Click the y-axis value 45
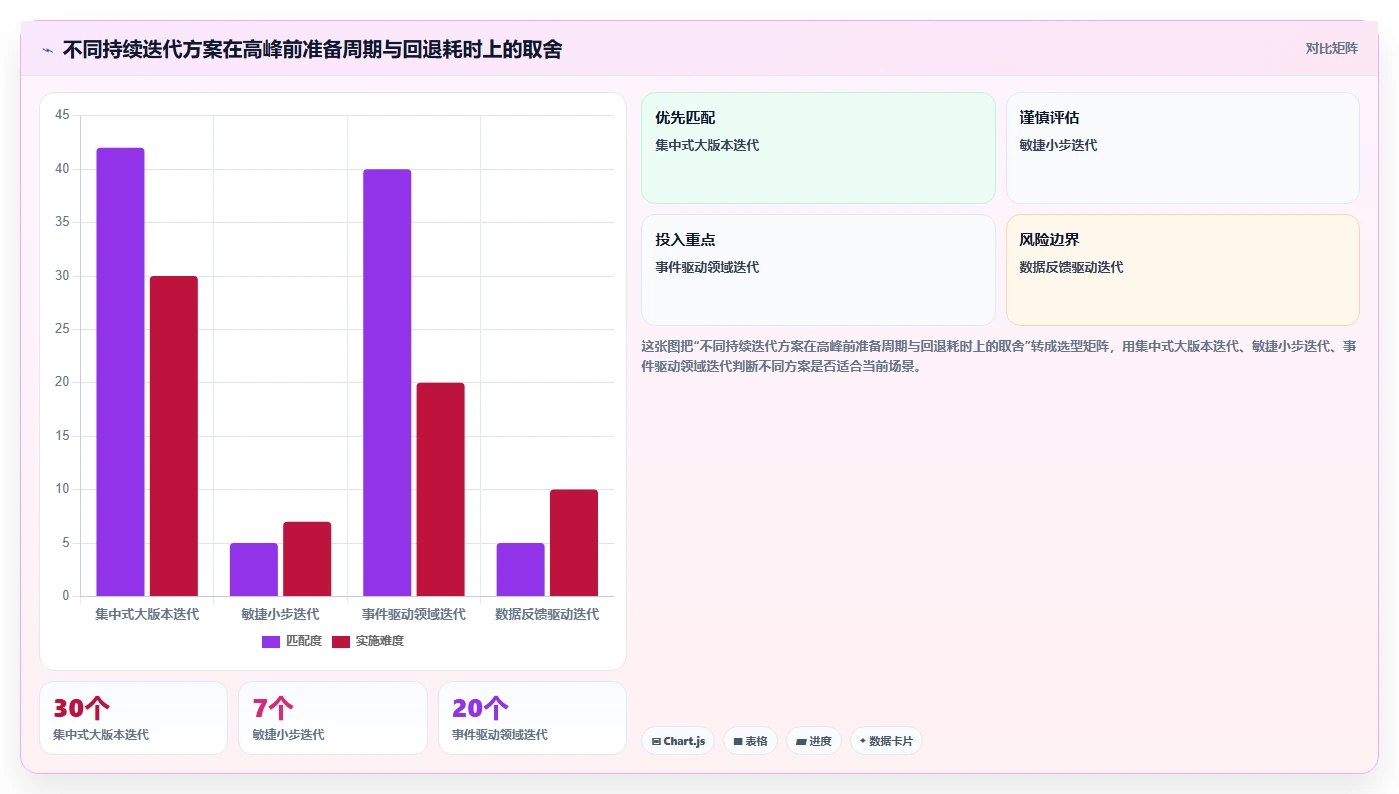1399x794 pixels. coord(62,116)
